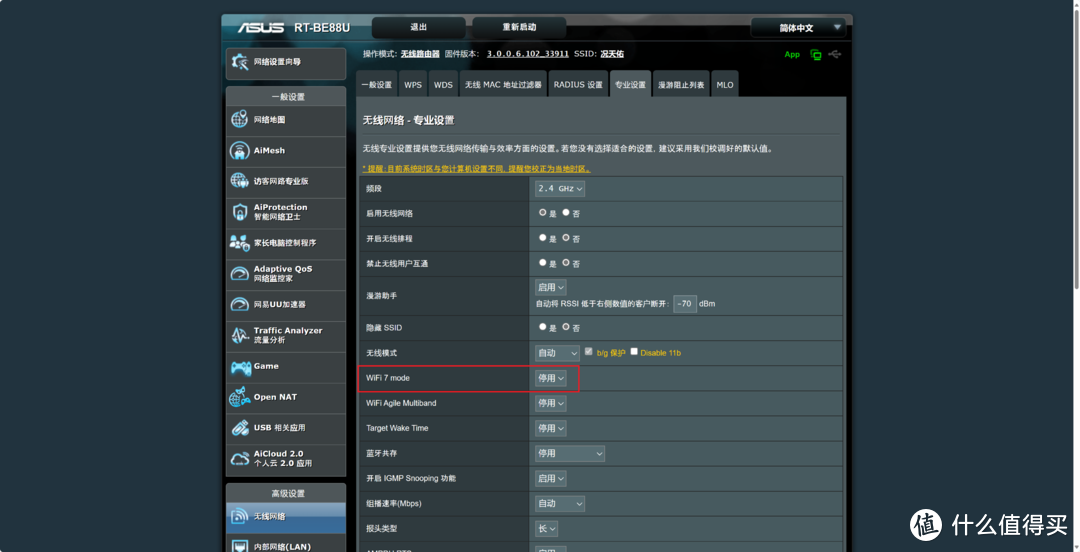
Task: Enable the Disable 11b checkbox
Action: 634,351
